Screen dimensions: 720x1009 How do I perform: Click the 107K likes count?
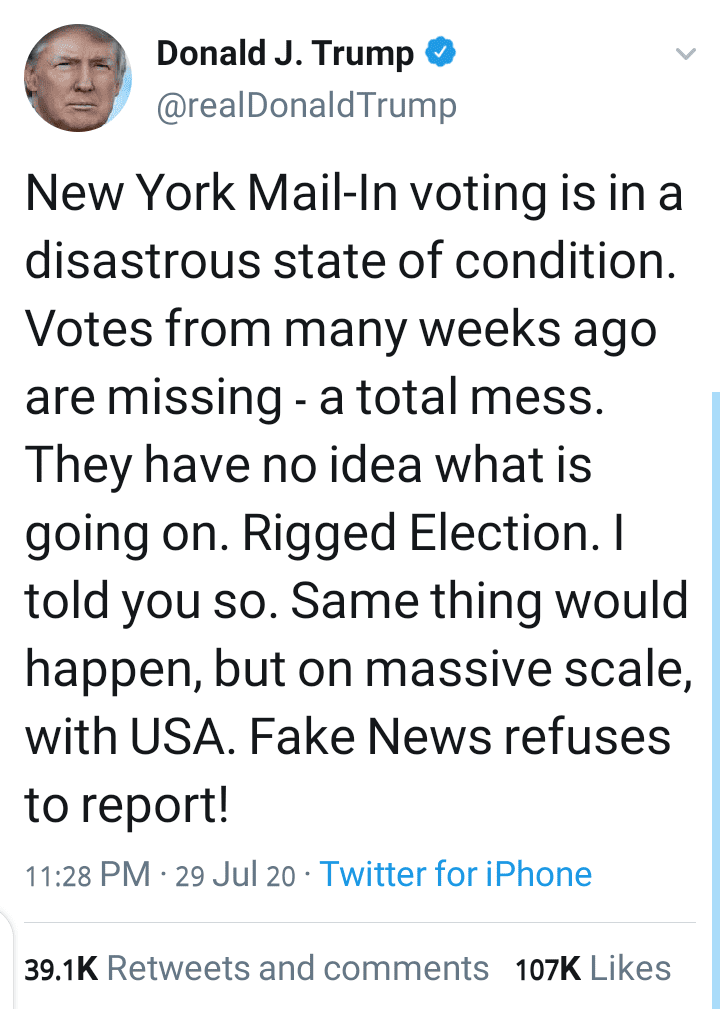[548, 969]
